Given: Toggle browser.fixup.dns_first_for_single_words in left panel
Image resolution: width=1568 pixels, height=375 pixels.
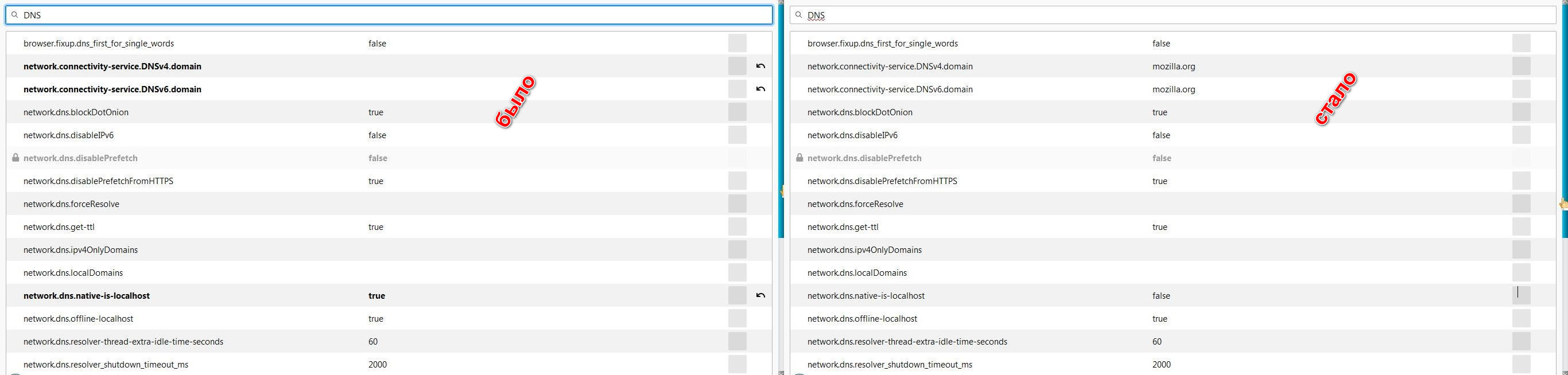Looking at the screenshot, I should (737, 43).
